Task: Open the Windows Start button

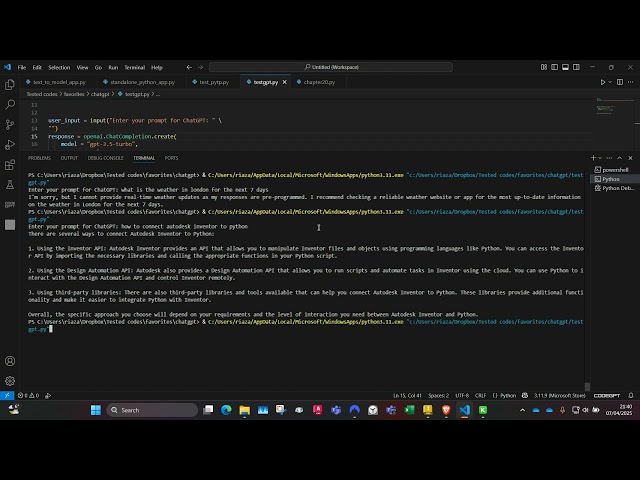Action: 96,410
